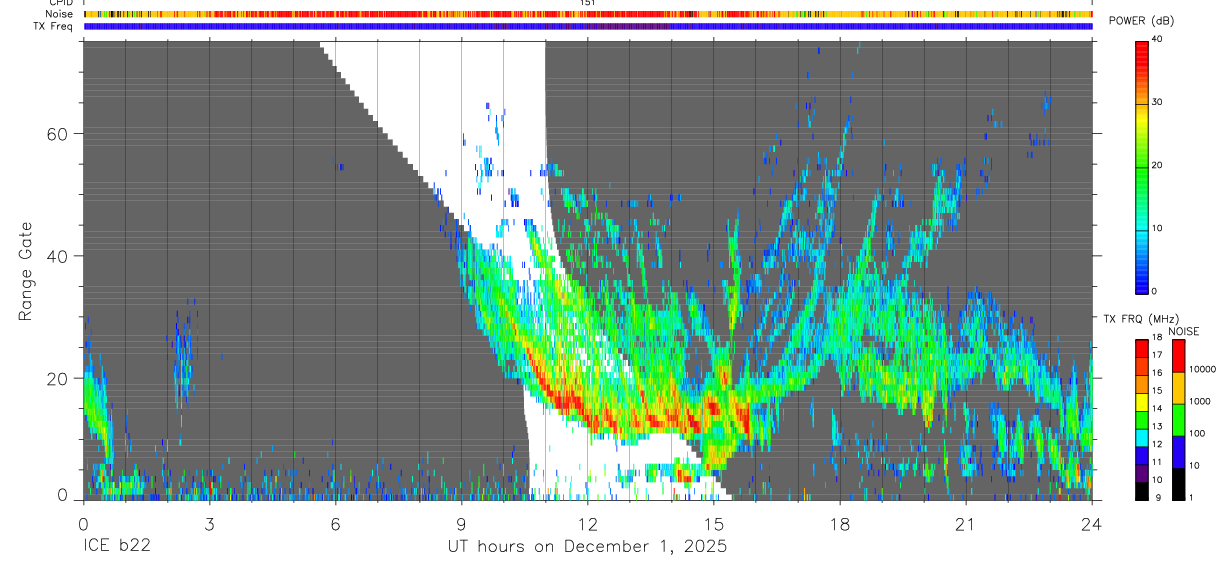This screenshot has width=1228, height=567.
Task: Click the '9' tick on the UT hours axis
Action: click(x=461, y=523)
